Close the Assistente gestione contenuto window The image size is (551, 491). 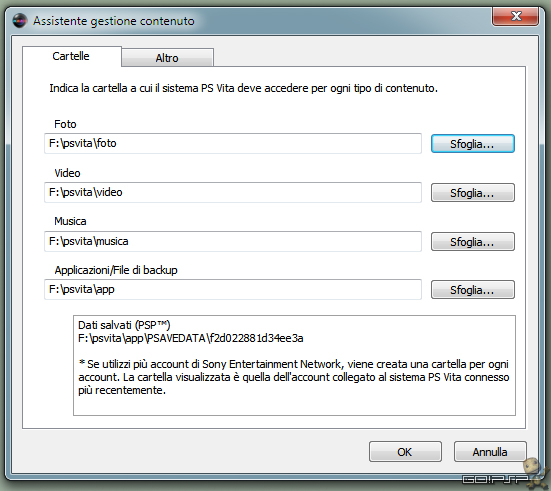pyautogui.click(x=516, y=16)
